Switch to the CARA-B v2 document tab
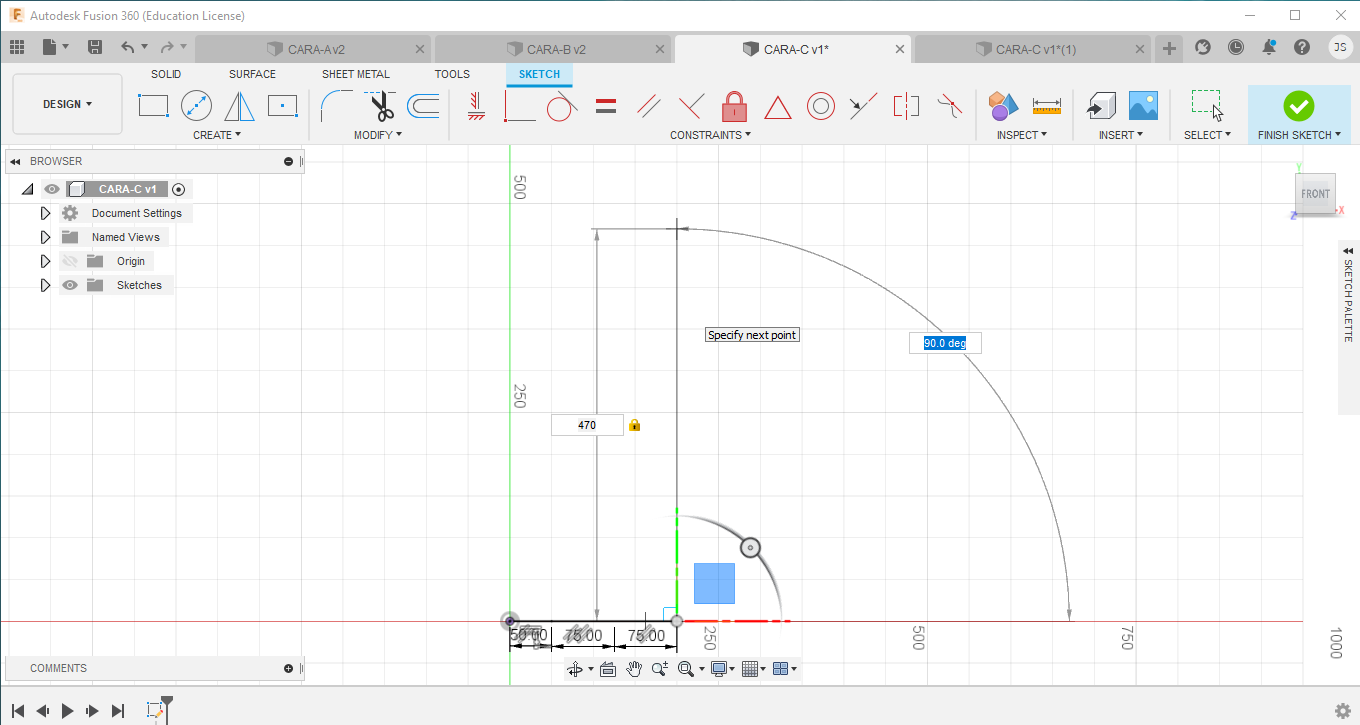 (553, 48)
